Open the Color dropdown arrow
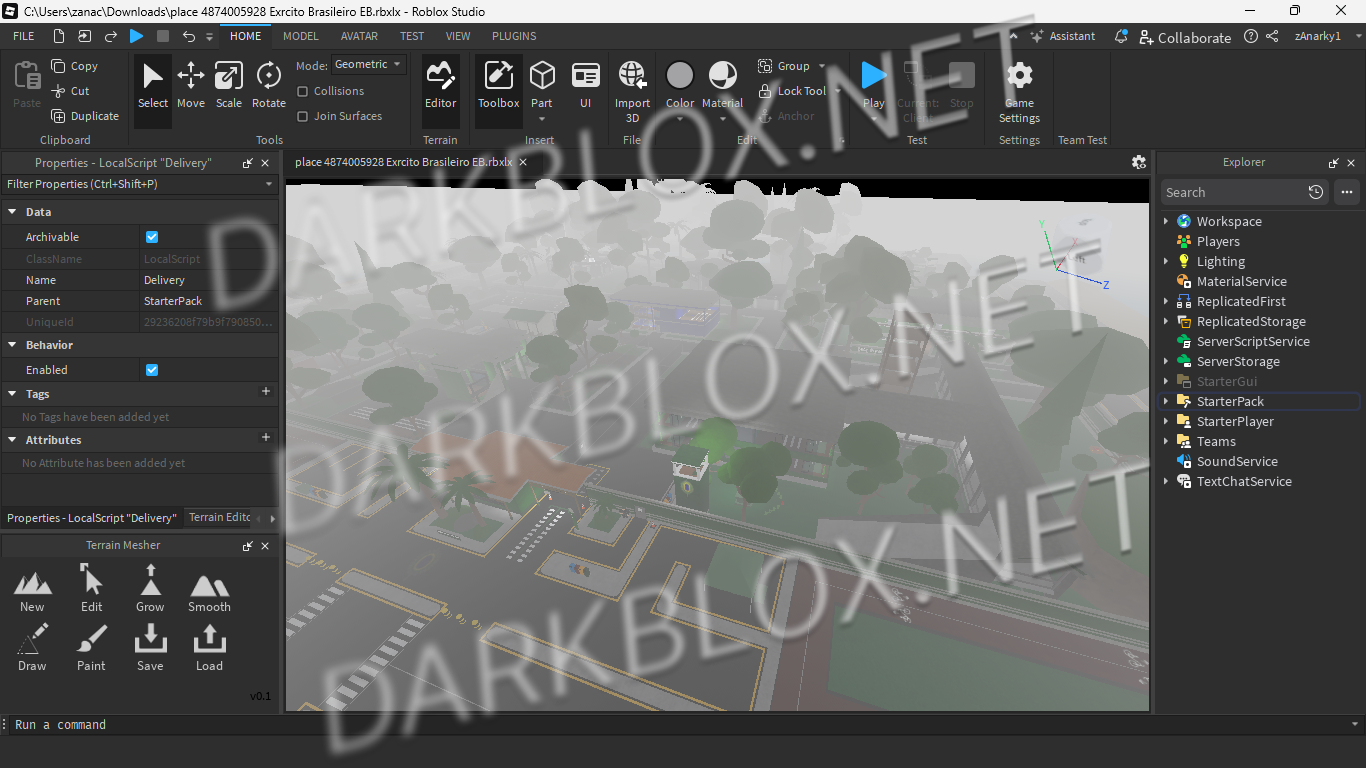The image size is (1366, 768). point(680,119)
